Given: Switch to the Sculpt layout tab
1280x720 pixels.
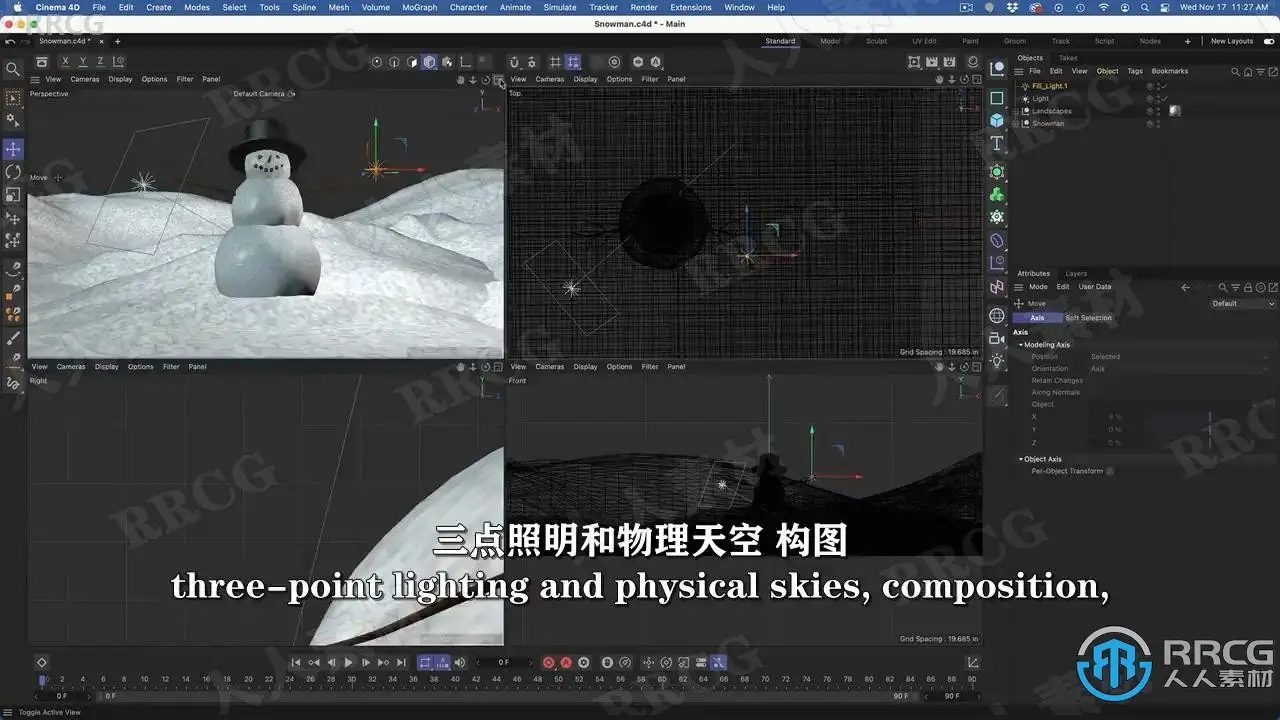Looking at the screenshot, I should tap(876, 41).
